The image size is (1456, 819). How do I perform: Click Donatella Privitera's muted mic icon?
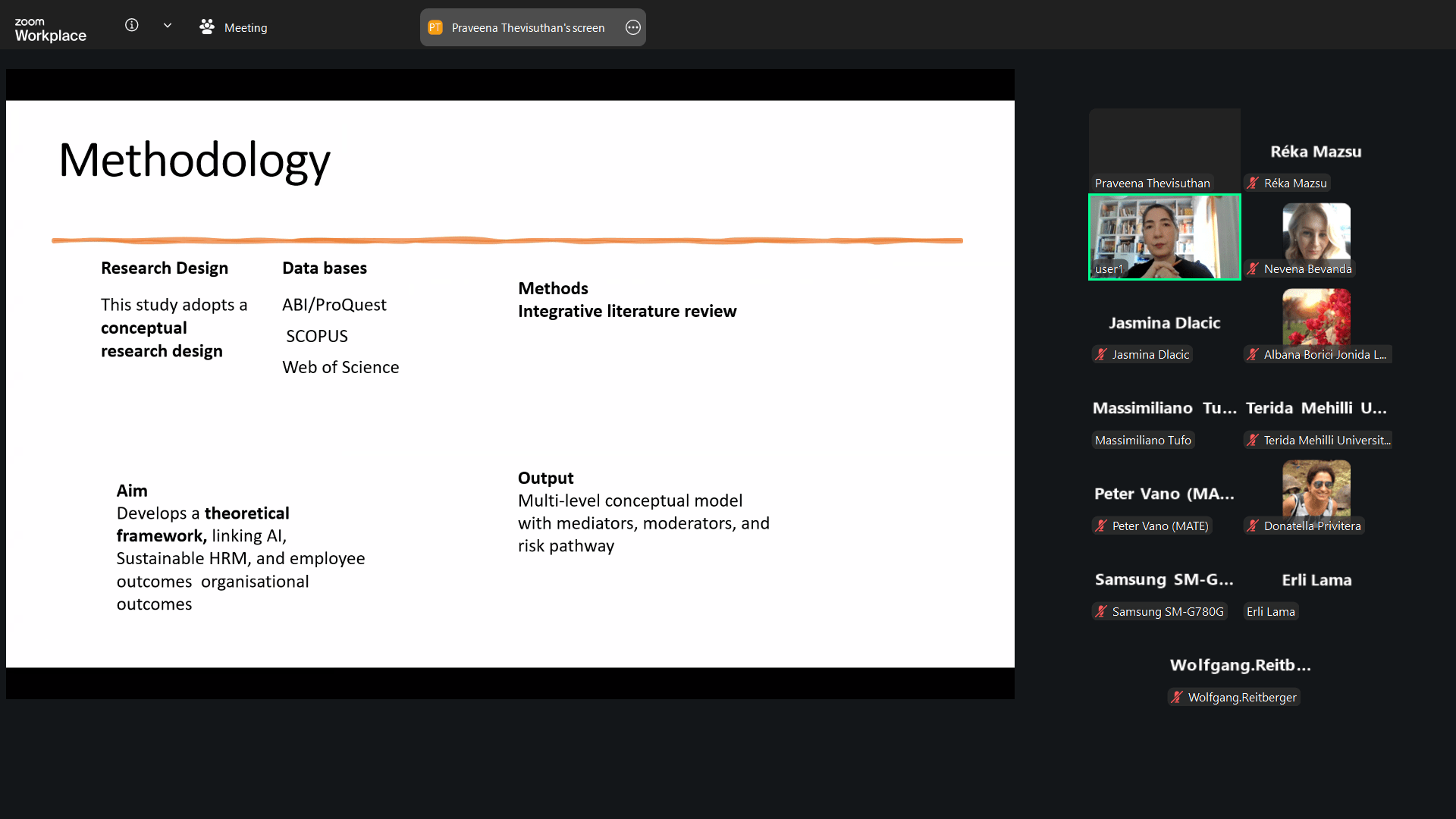(x=1253, y=526)
